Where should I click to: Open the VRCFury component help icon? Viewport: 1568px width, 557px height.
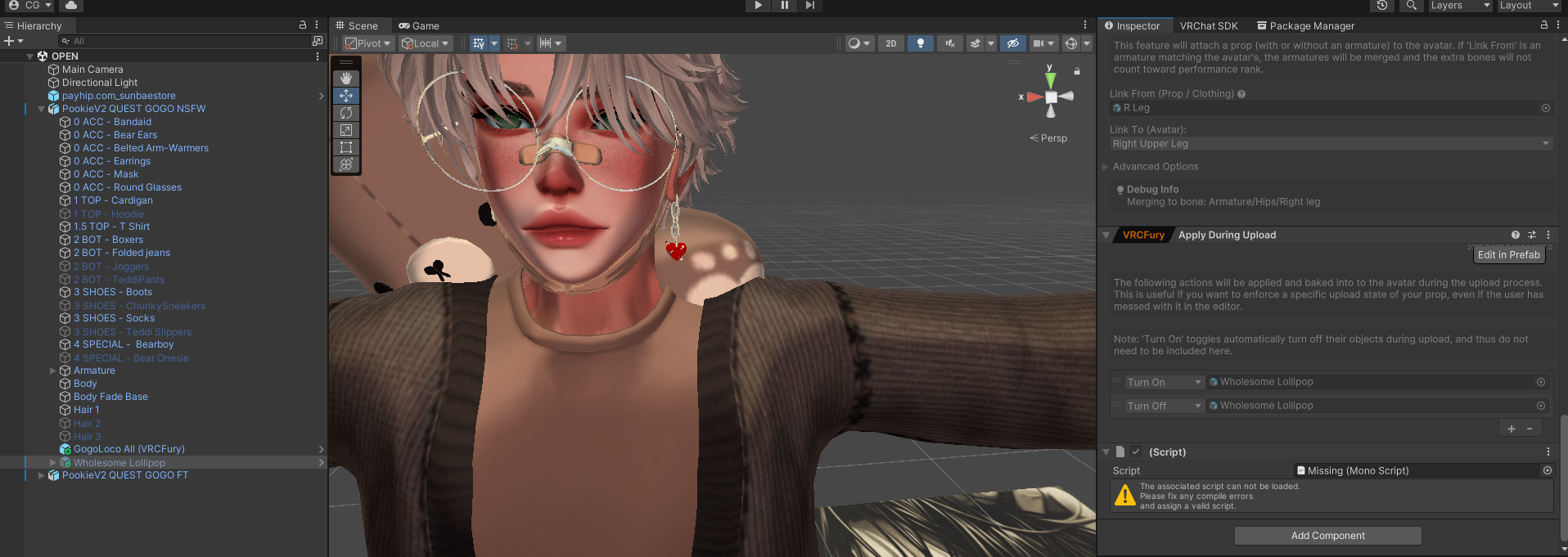1516,236
